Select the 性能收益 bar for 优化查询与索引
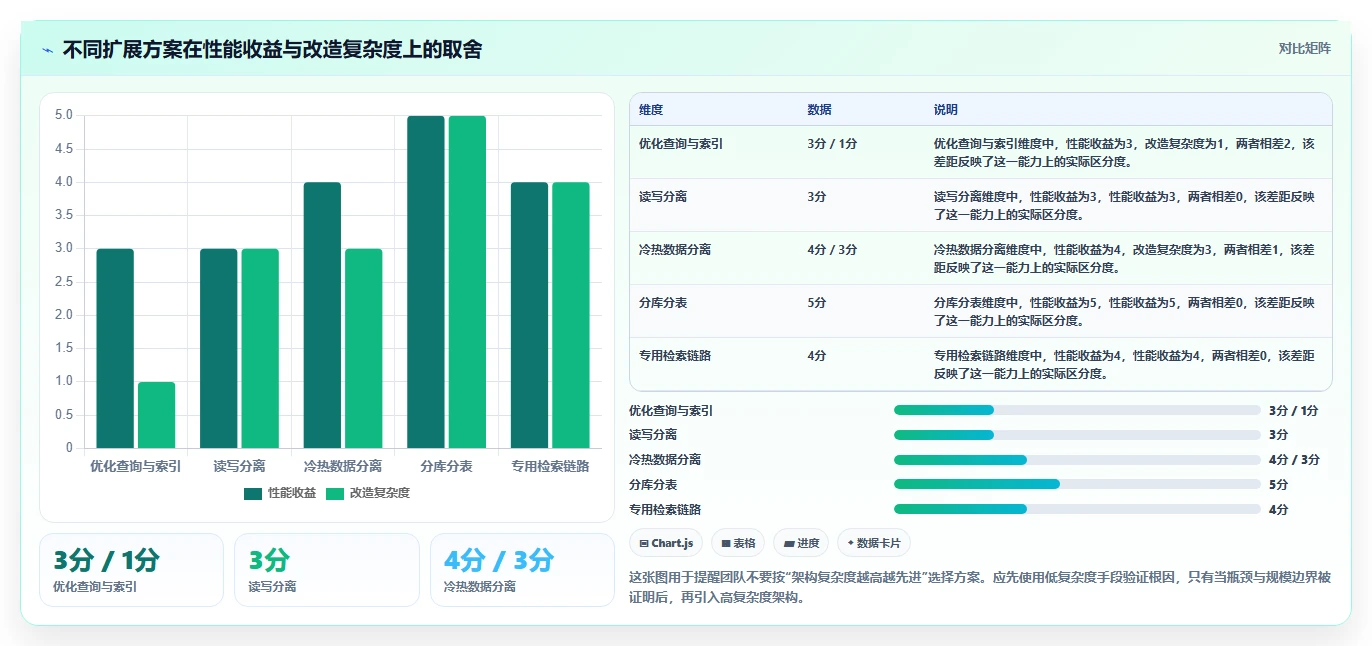 (x=115, y=348)
